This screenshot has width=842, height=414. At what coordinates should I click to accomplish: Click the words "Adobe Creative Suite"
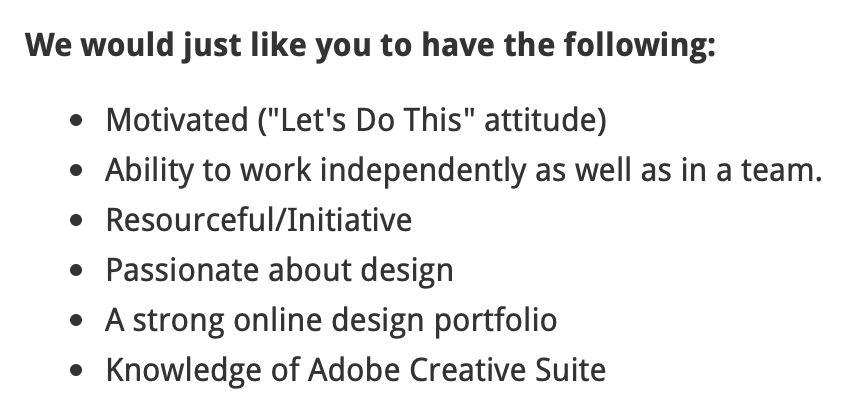457,370
